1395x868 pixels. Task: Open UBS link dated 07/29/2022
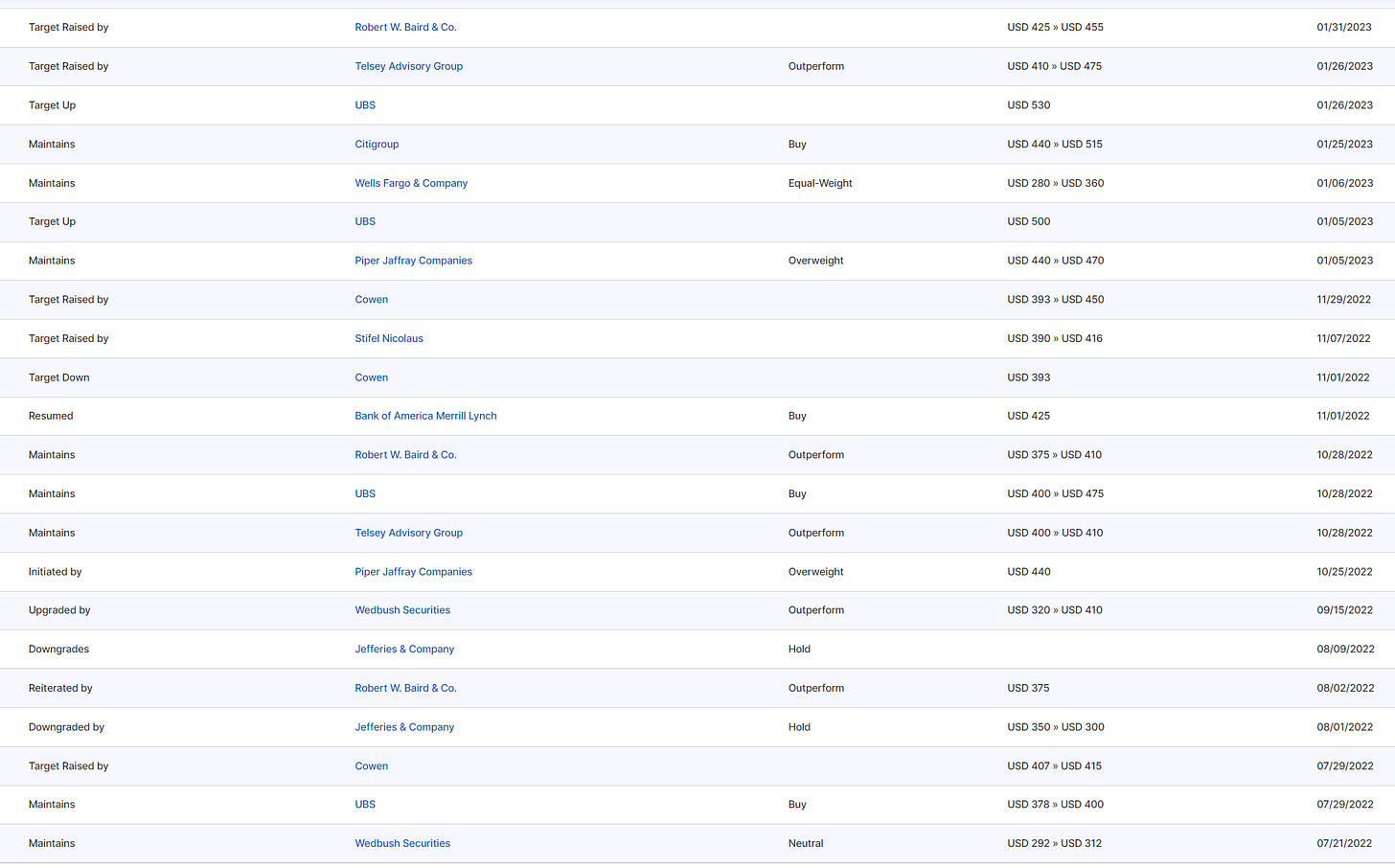[x=365, y=805]
